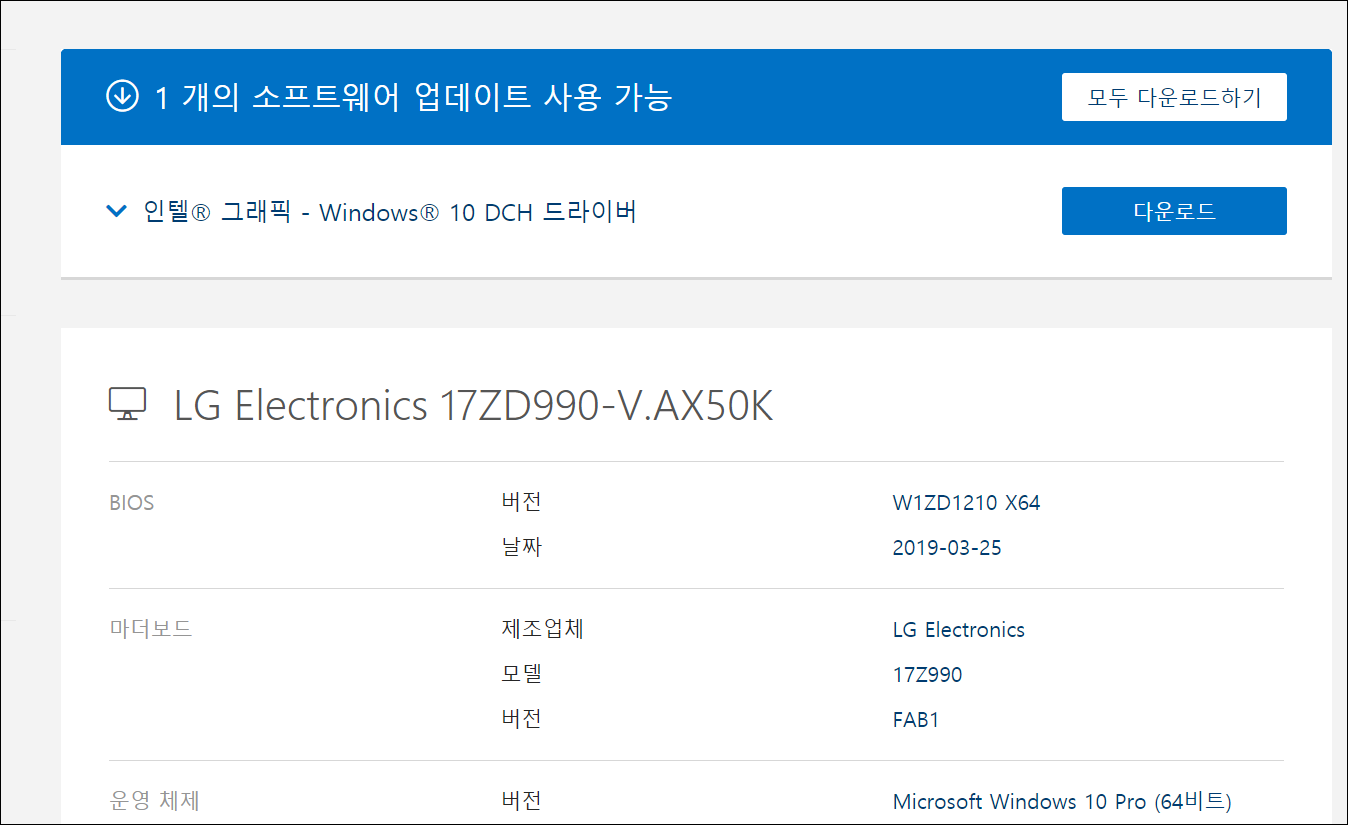The image size is (1348, 825).
Task: Click the 모델 label under 마더보드
Action: click(521, 674)
